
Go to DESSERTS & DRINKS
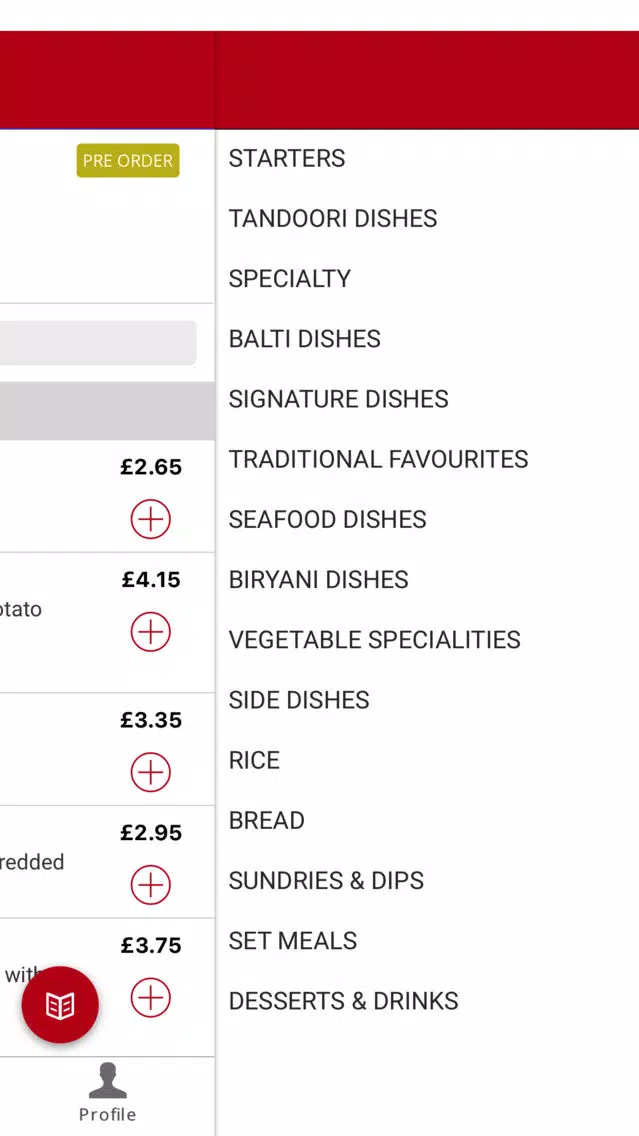click(344, 1001)
